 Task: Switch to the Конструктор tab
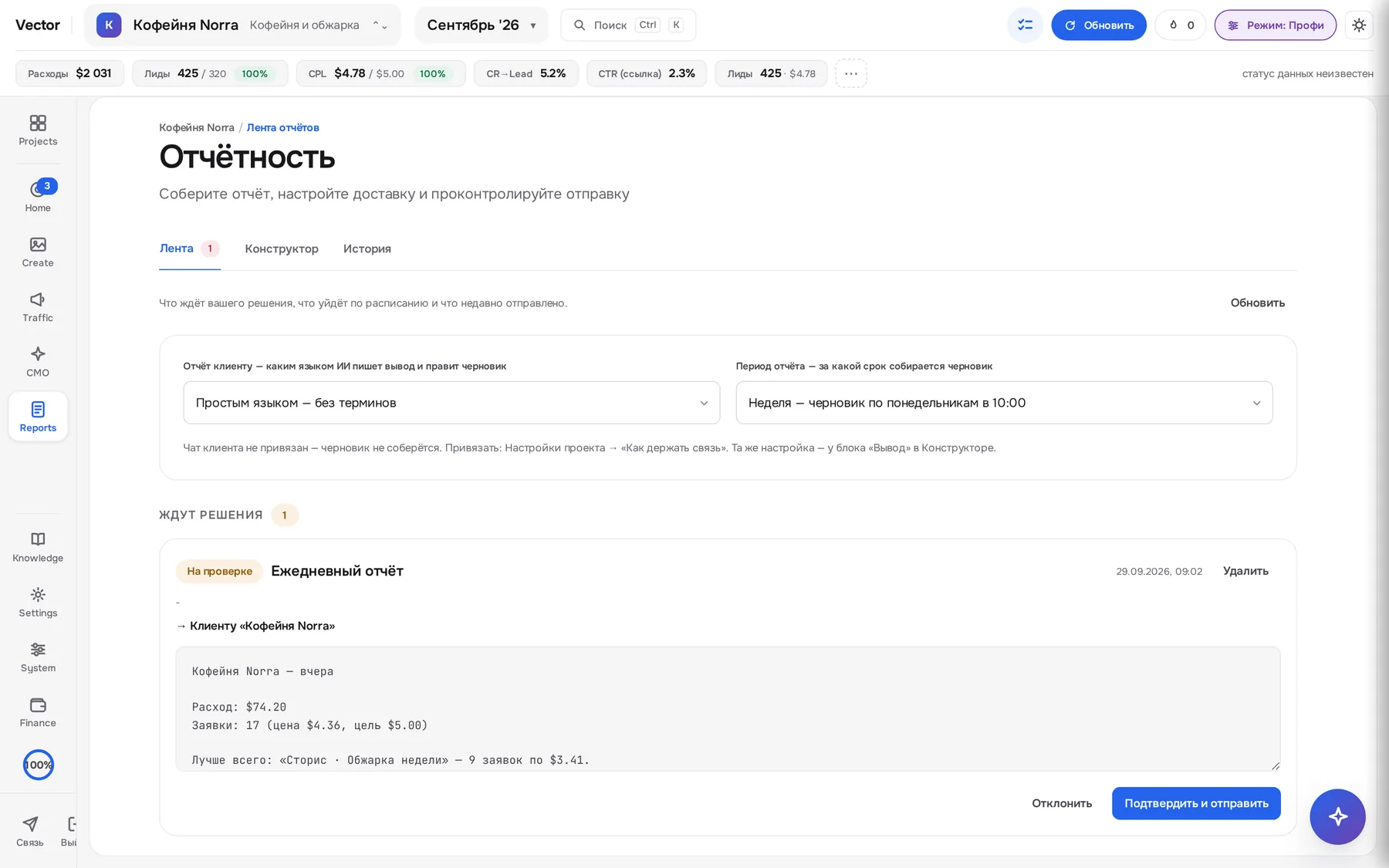pos(282,248)
